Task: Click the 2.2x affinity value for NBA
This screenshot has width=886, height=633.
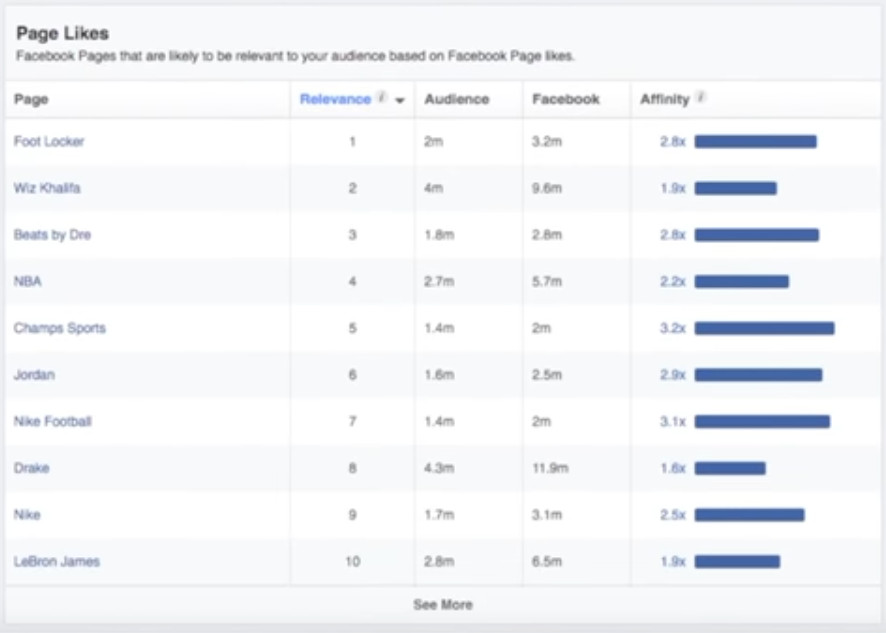Action: (672, 281)
